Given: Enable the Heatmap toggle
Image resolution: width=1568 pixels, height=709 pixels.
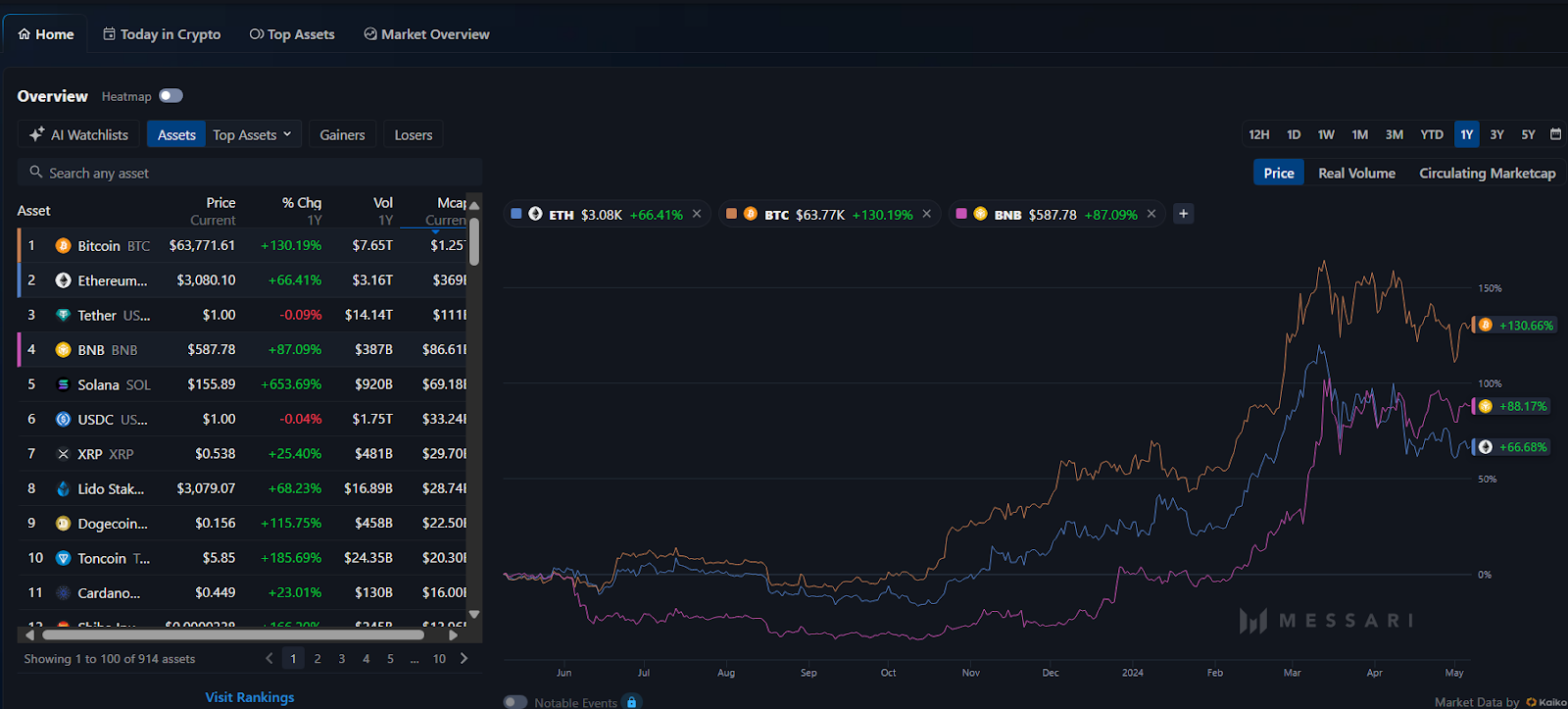Looking at the screenshot, I should click(171, 96).
